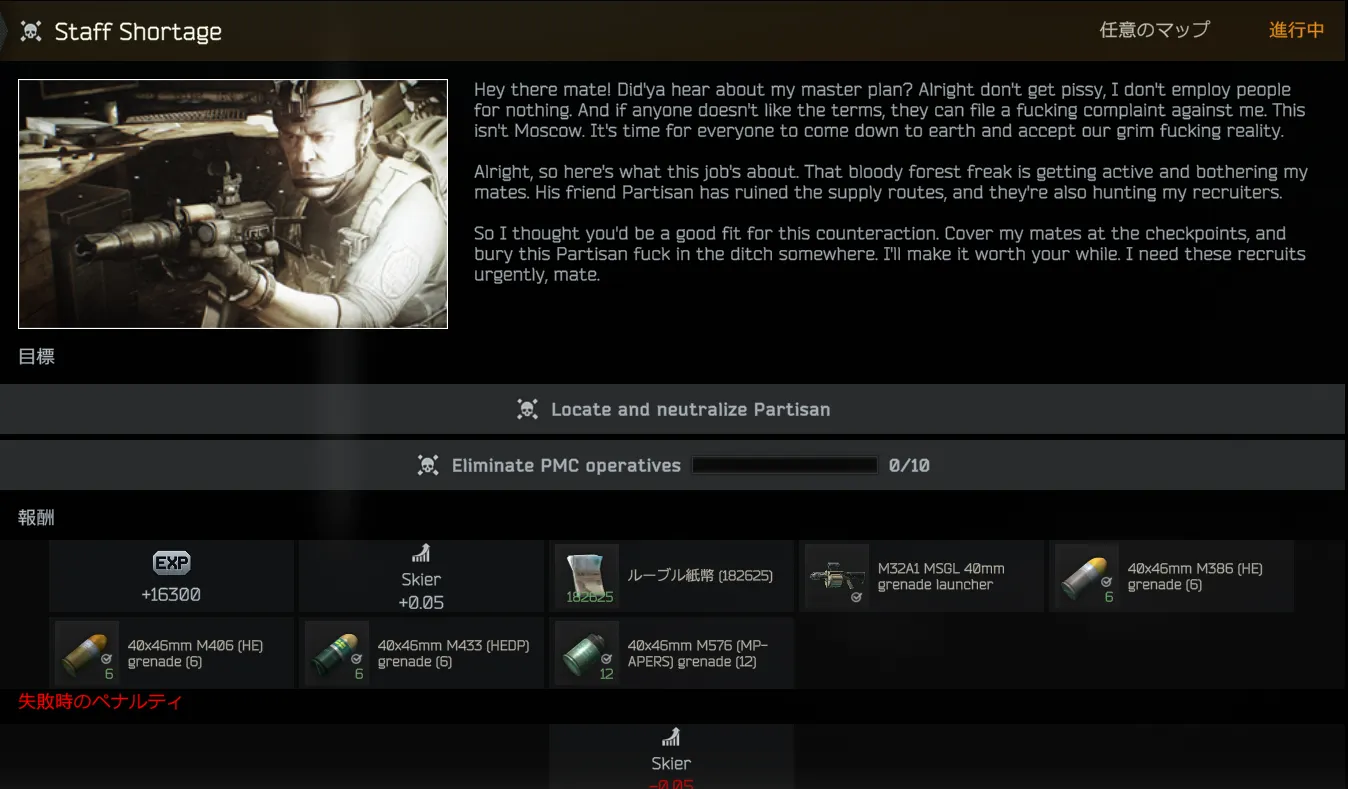
Task: Click the EXP reward badge icon
Action: (171, 563)
